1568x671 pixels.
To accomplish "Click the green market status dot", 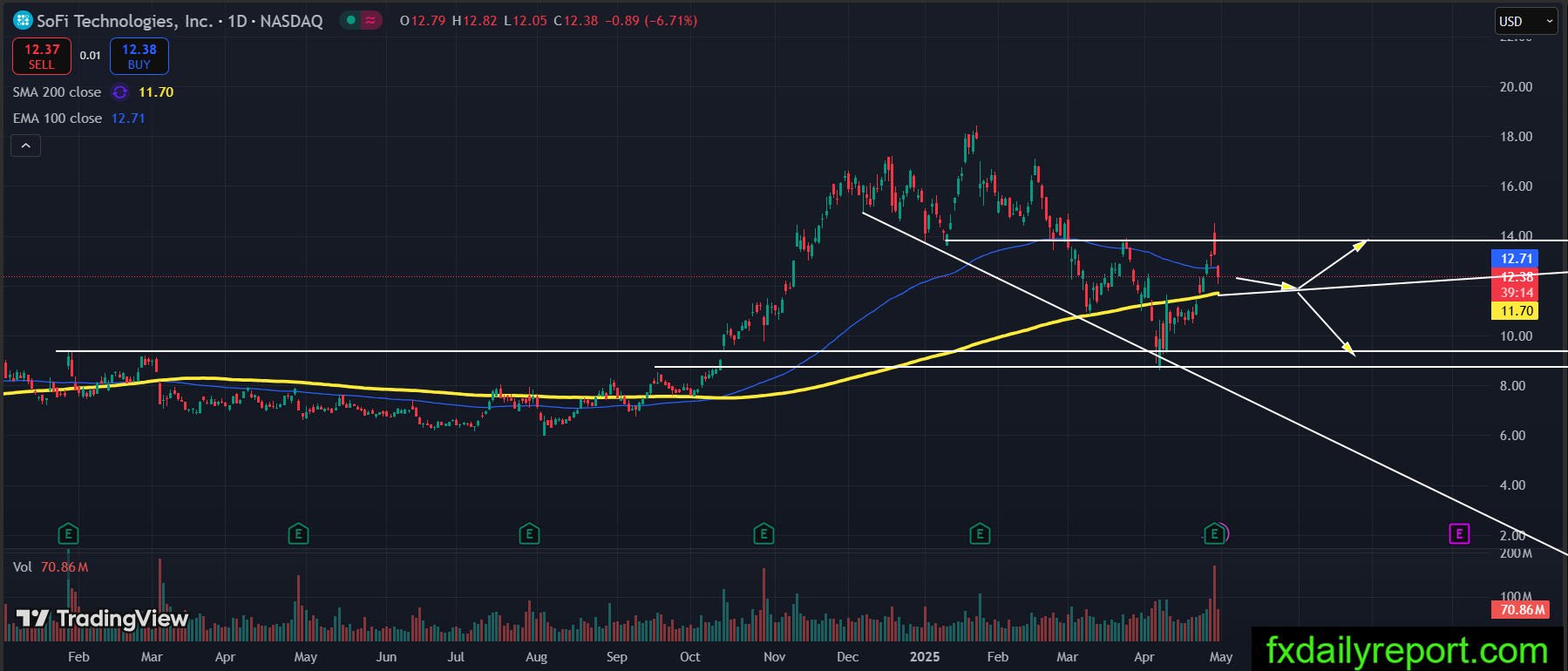I will click(x=350, y=20).
